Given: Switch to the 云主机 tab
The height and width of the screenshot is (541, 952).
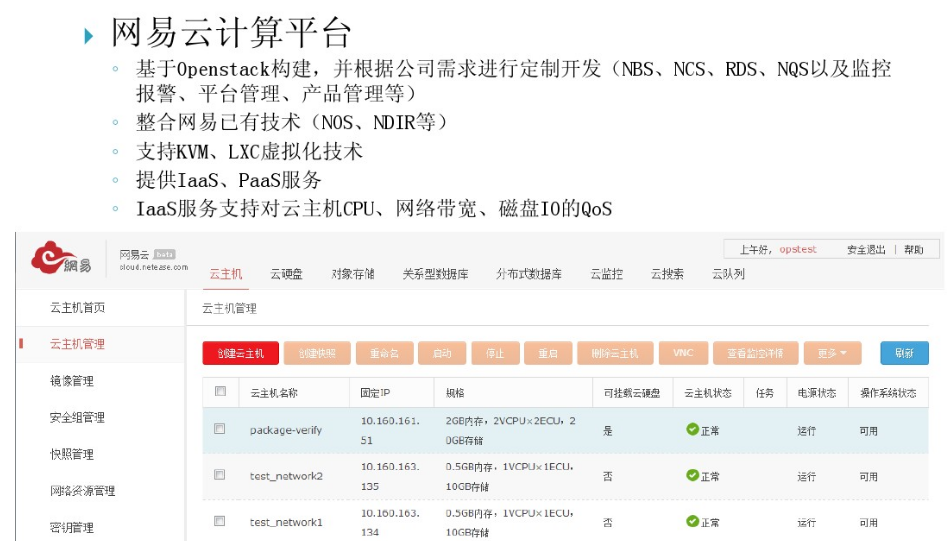Looking at the screenshot, I should coord(226,274).
